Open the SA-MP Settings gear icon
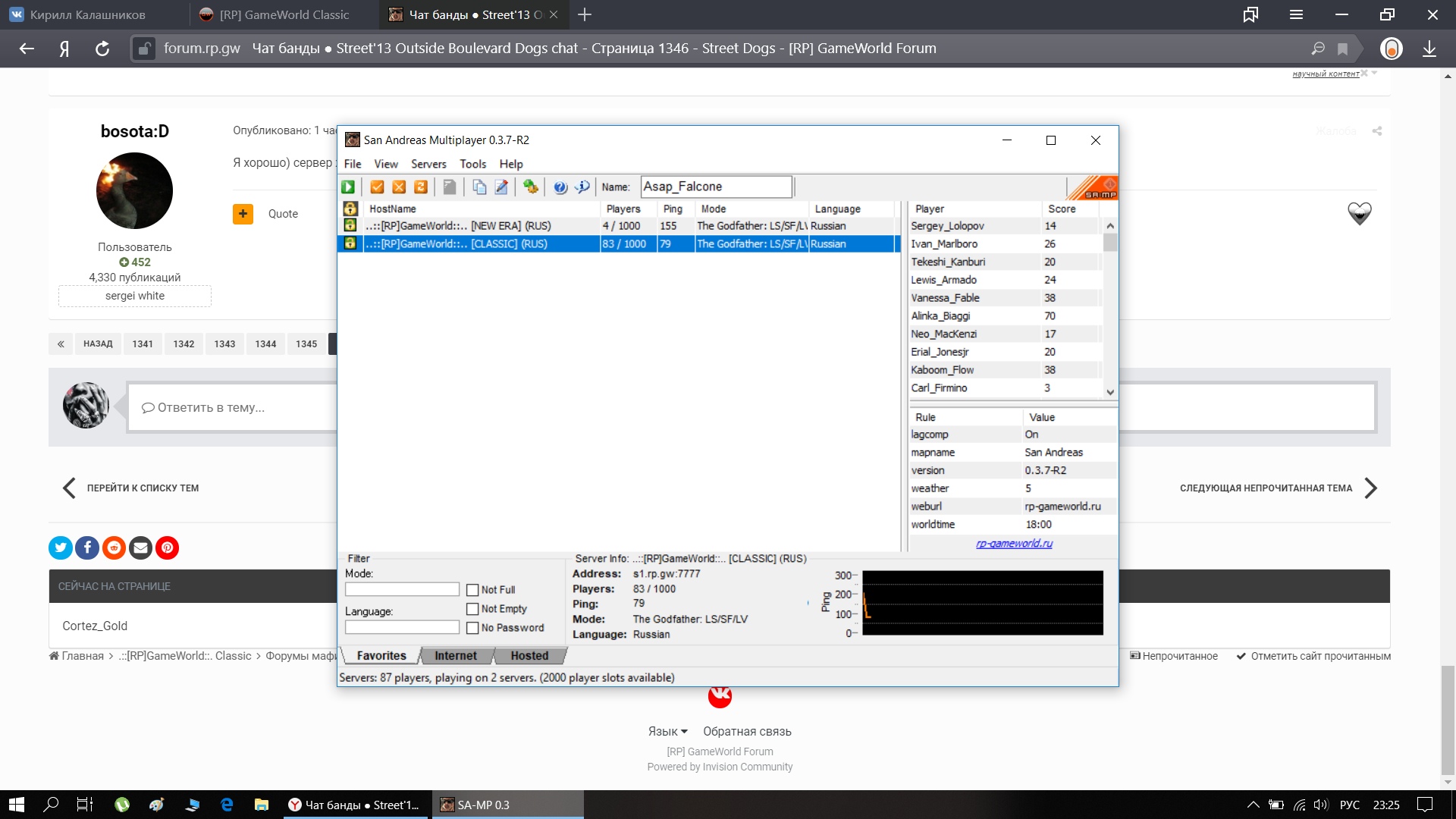1456x819 pixels. click(531, 187)
